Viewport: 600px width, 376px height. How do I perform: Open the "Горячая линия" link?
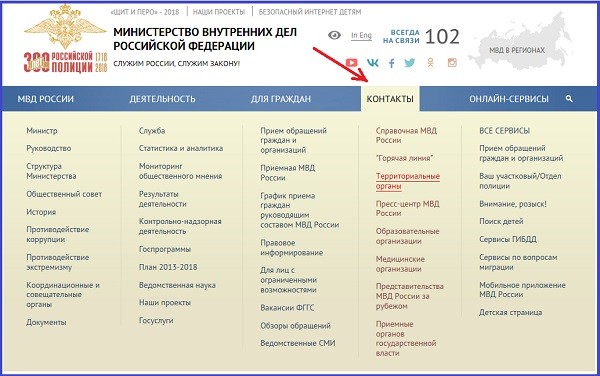(404, 158)
